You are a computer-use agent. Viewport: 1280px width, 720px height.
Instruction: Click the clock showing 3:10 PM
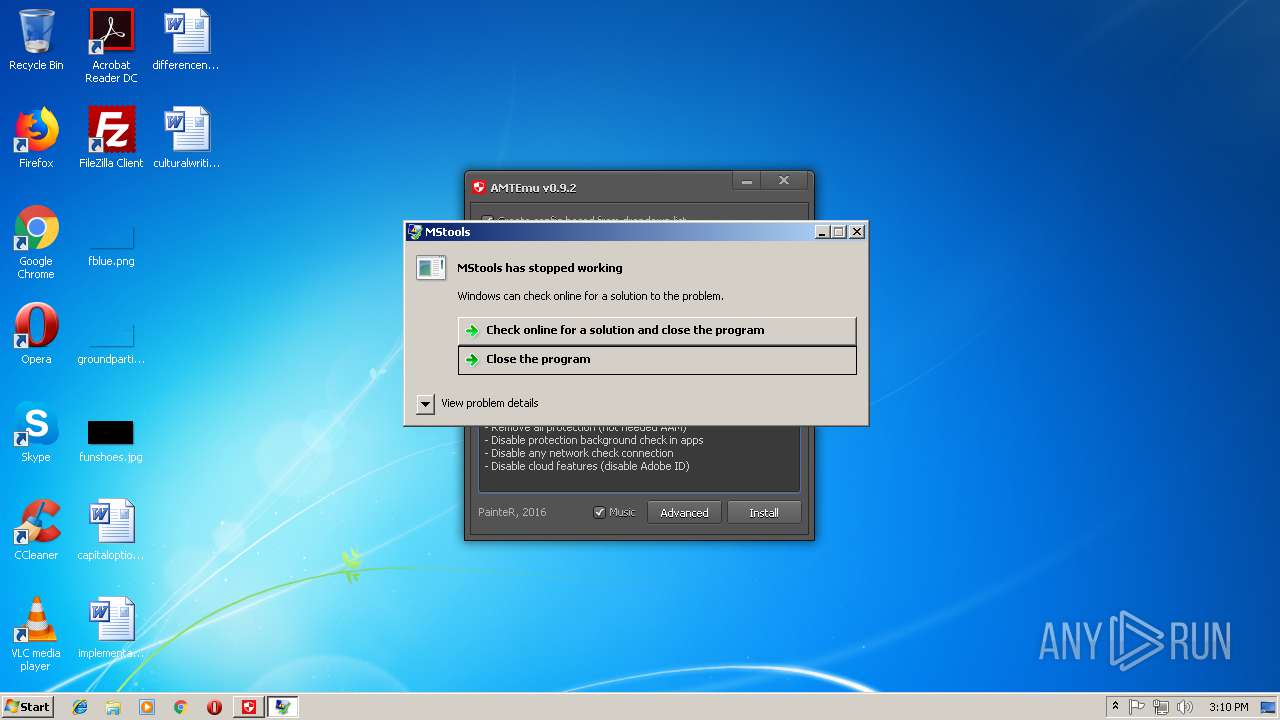(1228, 707)
